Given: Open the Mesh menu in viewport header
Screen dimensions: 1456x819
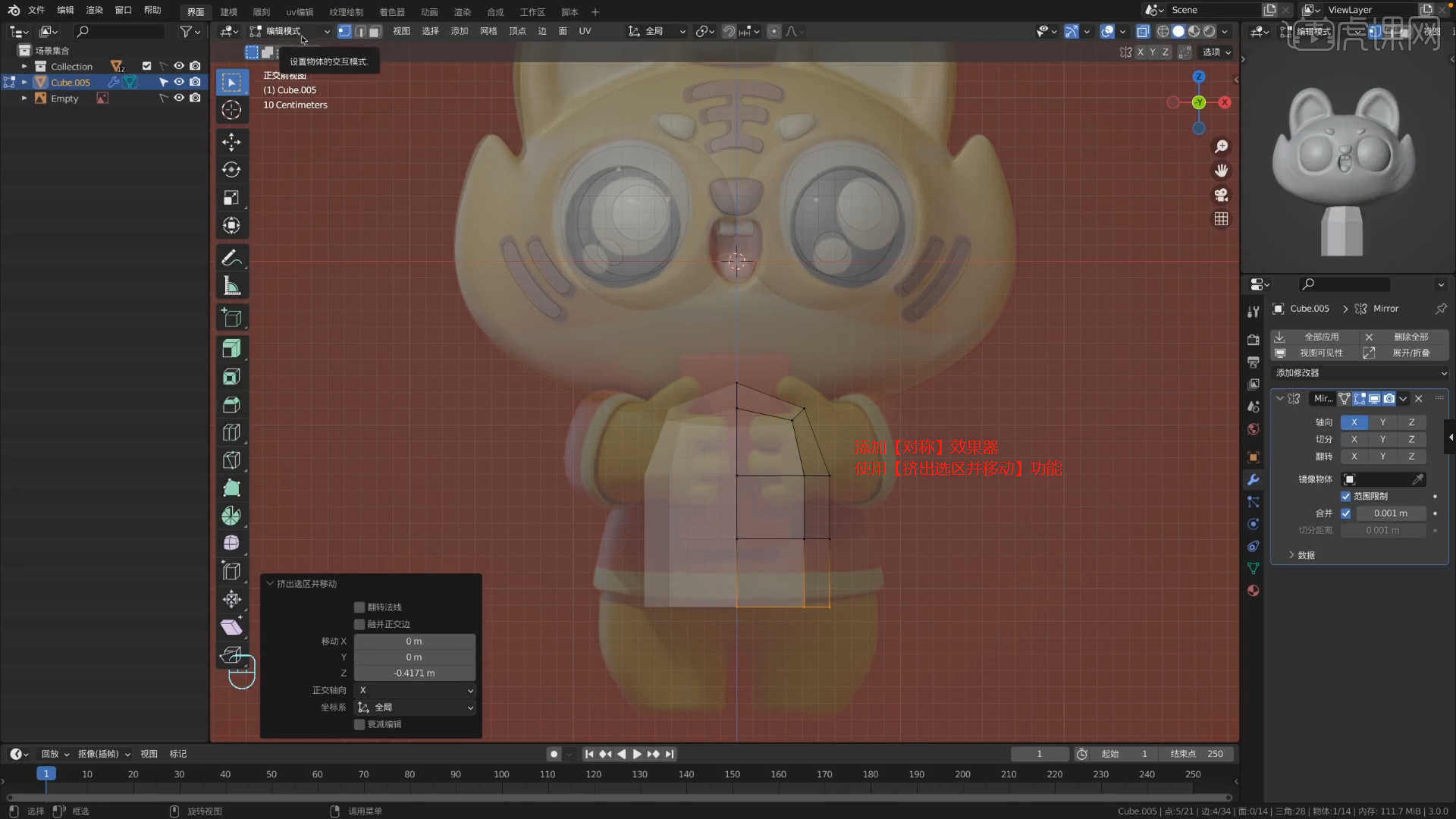Looking at the screenshot, I should (488, 31).
